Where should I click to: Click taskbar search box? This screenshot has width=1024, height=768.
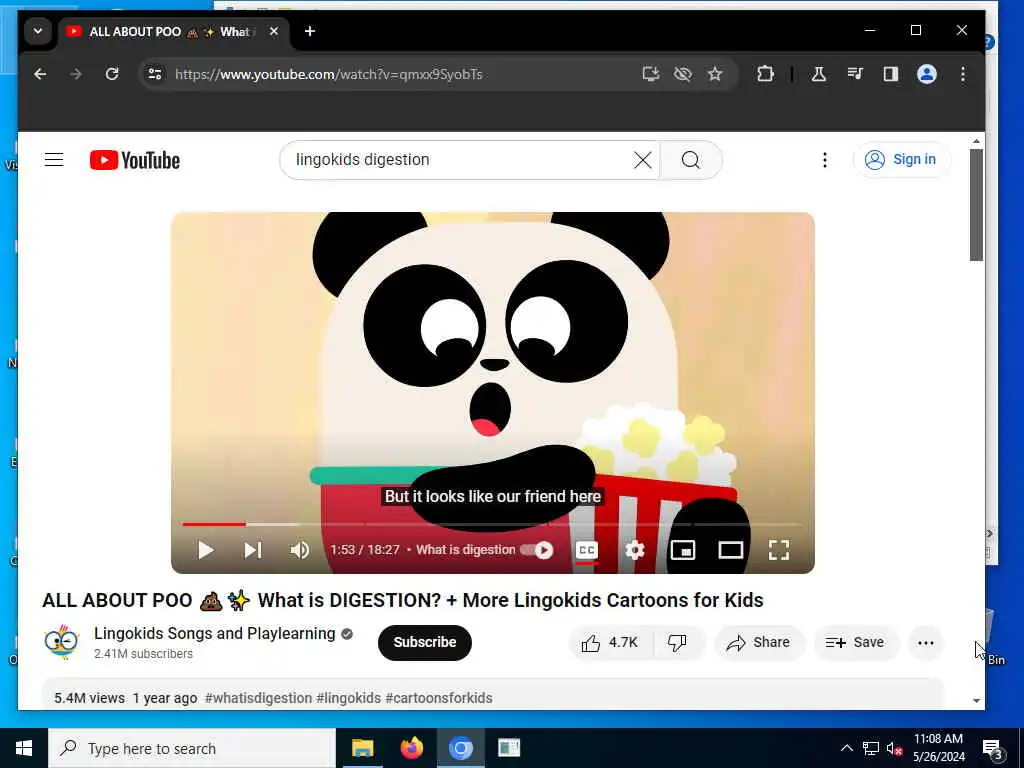coord(192,748)
